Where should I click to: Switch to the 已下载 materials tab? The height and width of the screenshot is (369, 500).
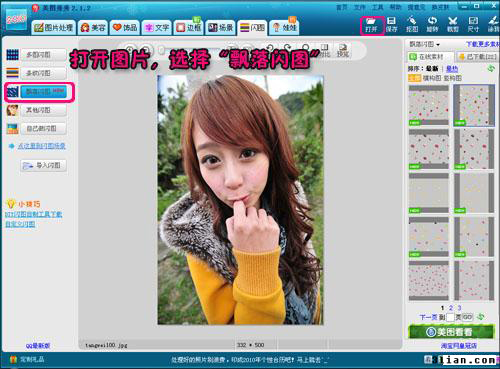tap(477, 57)
